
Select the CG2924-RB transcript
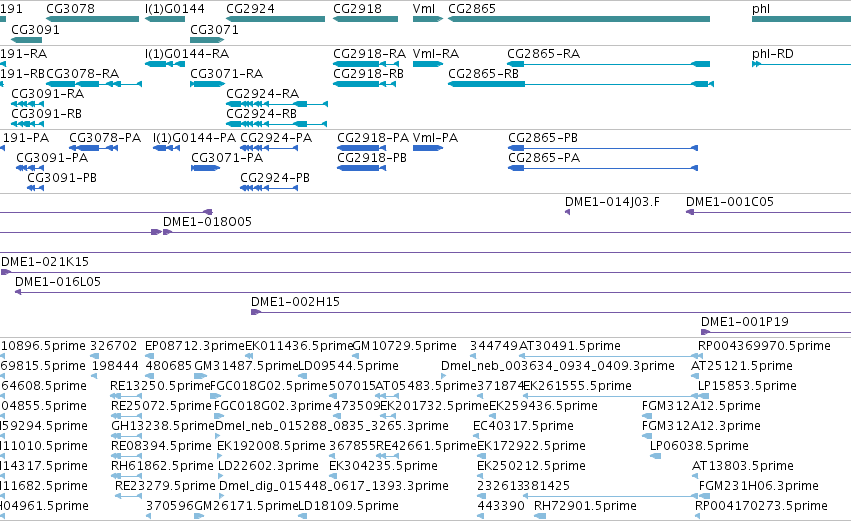coord(277,124)
